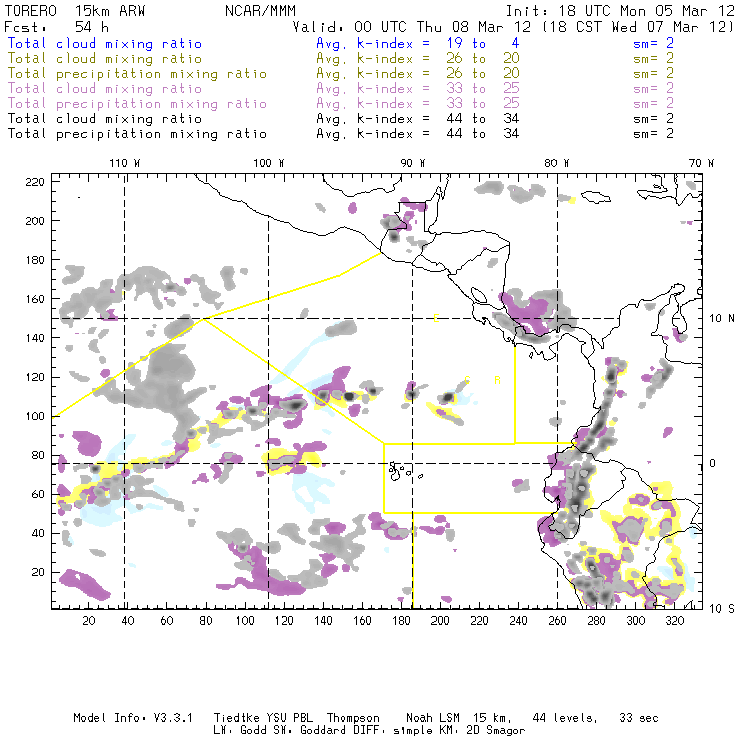This screenshot has height=740, width=740.
Task: Select the purple "Total precipitation mixing ratio" legend line
Action: [137, 104]
